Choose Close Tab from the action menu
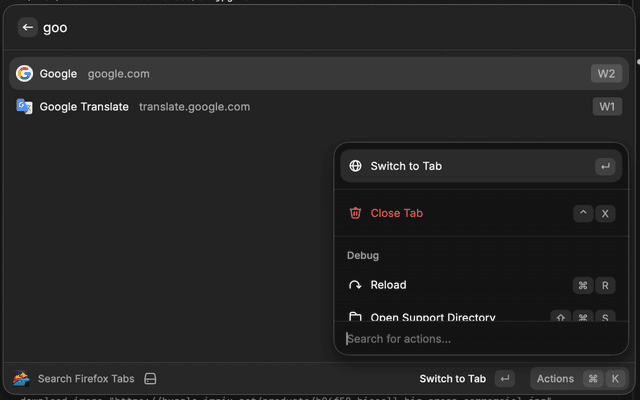The image size is (640, 400). [450, 213]
